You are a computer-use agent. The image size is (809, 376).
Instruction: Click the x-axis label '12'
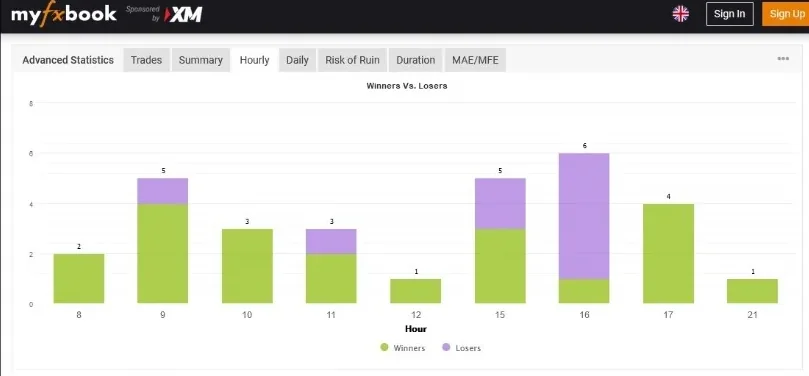point(416,315)
